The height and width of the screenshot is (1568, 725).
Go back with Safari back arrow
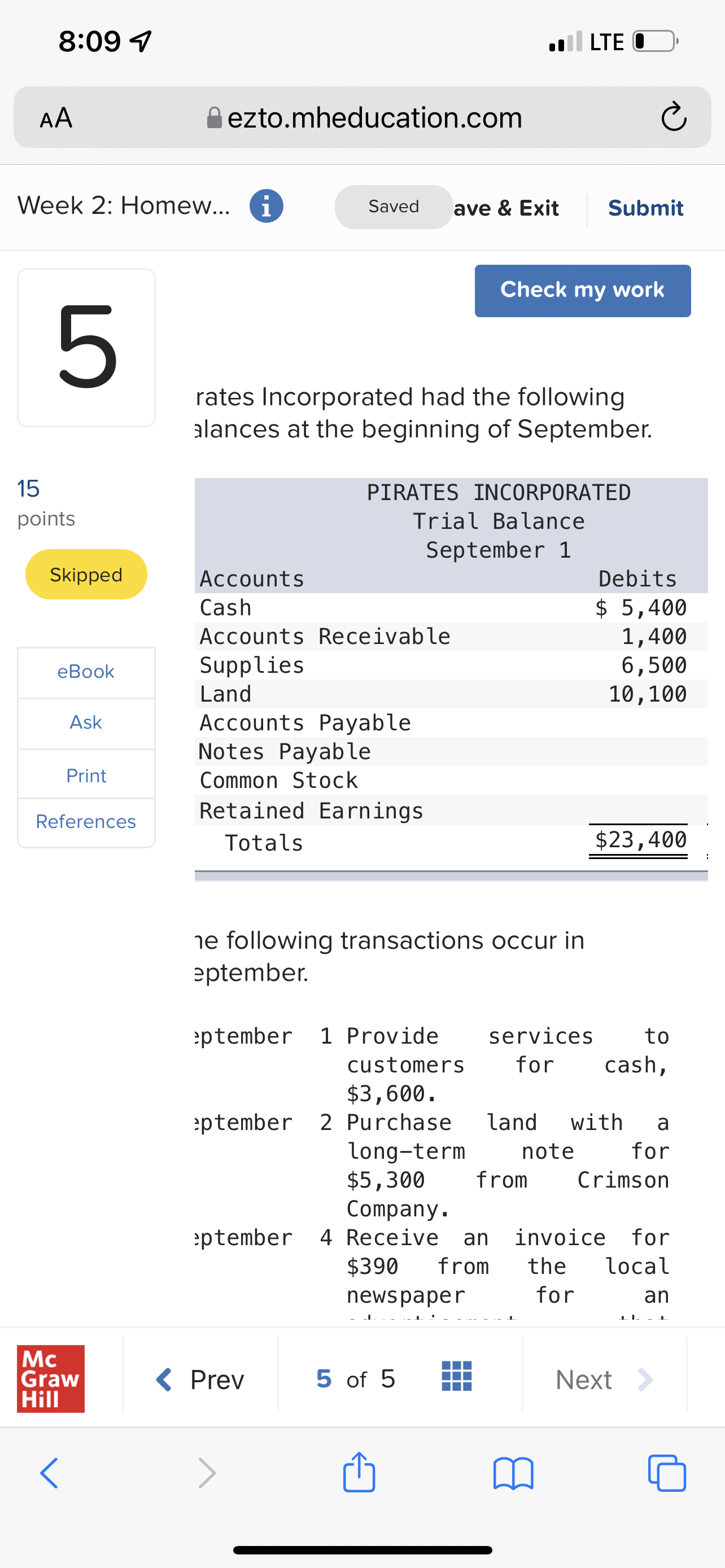pyautogui.click(x=49, y=1473)
